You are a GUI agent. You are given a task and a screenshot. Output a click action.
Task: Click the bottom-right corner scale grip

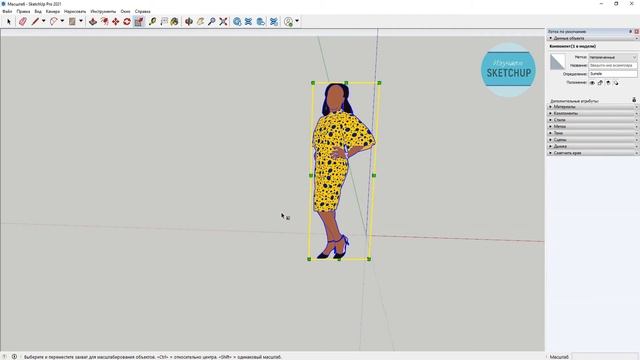pos(369,259)
